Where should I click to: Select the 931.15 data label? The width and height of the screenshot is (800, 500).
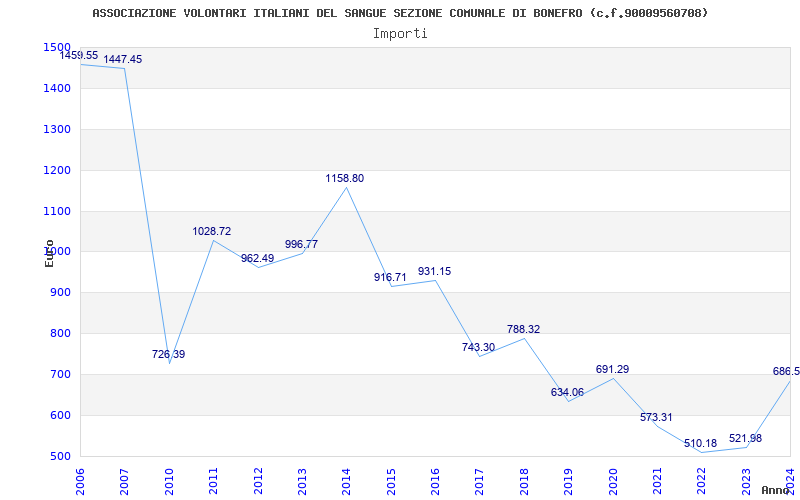434,271
